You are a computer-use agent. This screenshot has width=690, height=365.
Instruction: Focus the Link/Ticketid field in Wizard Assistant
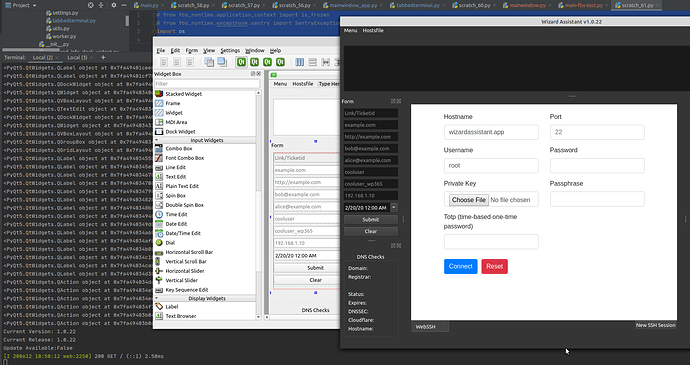371,113
